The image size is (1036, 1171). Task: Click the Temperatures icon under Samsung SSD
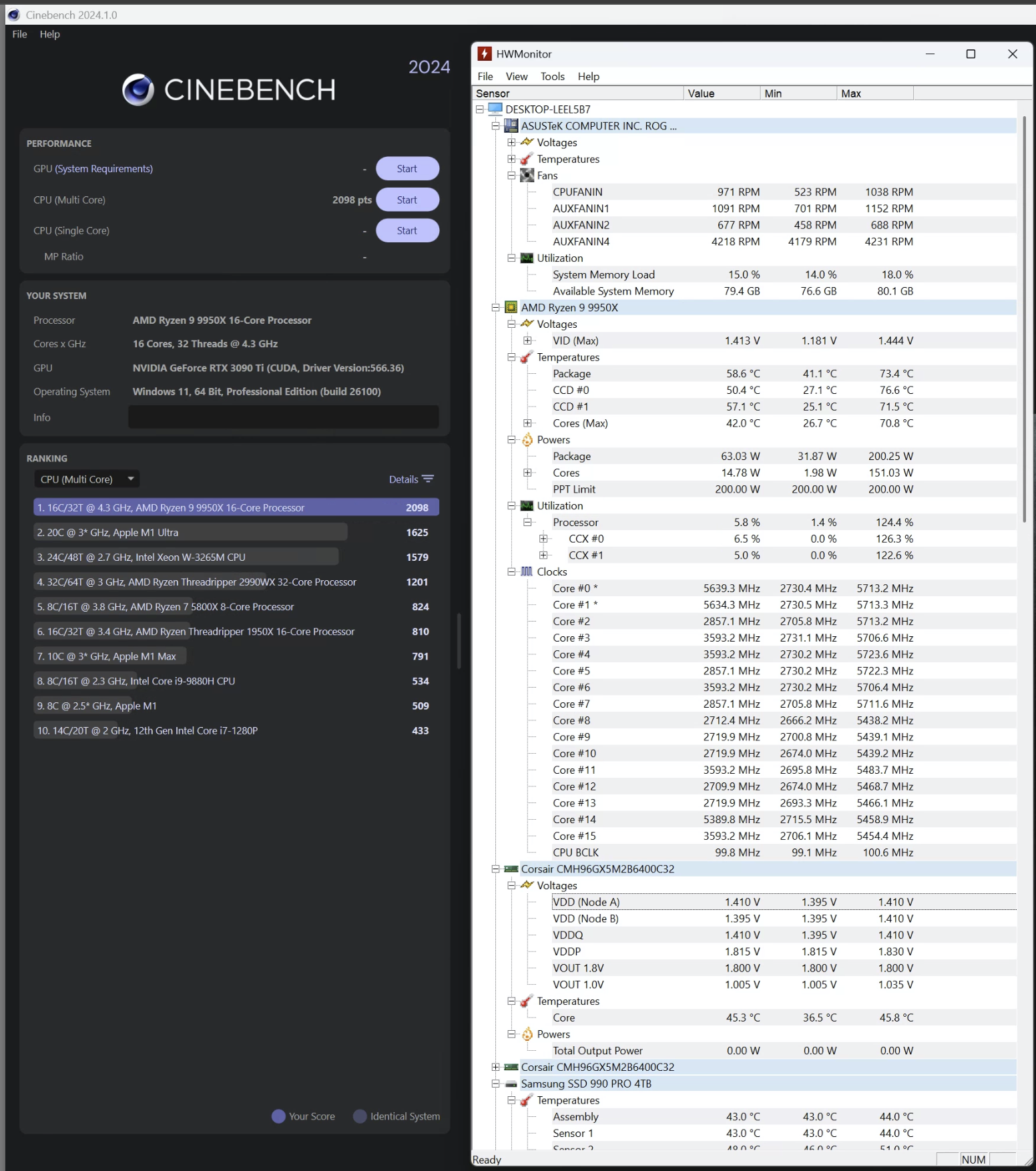coord(527,1100)
